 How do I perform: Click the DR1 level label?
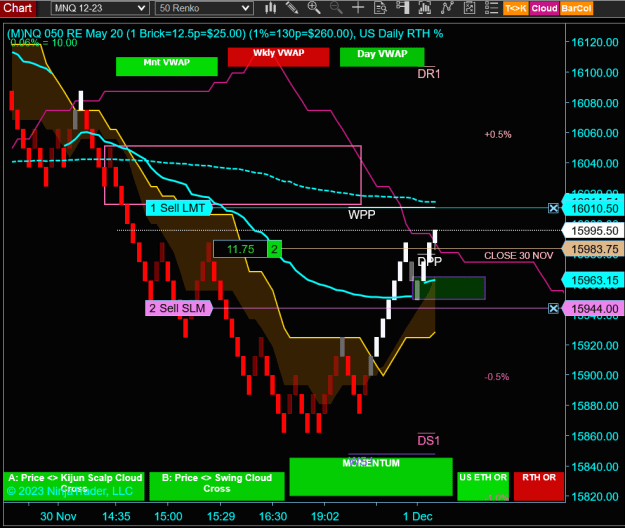pyautogui.click(x=429, y=74)
